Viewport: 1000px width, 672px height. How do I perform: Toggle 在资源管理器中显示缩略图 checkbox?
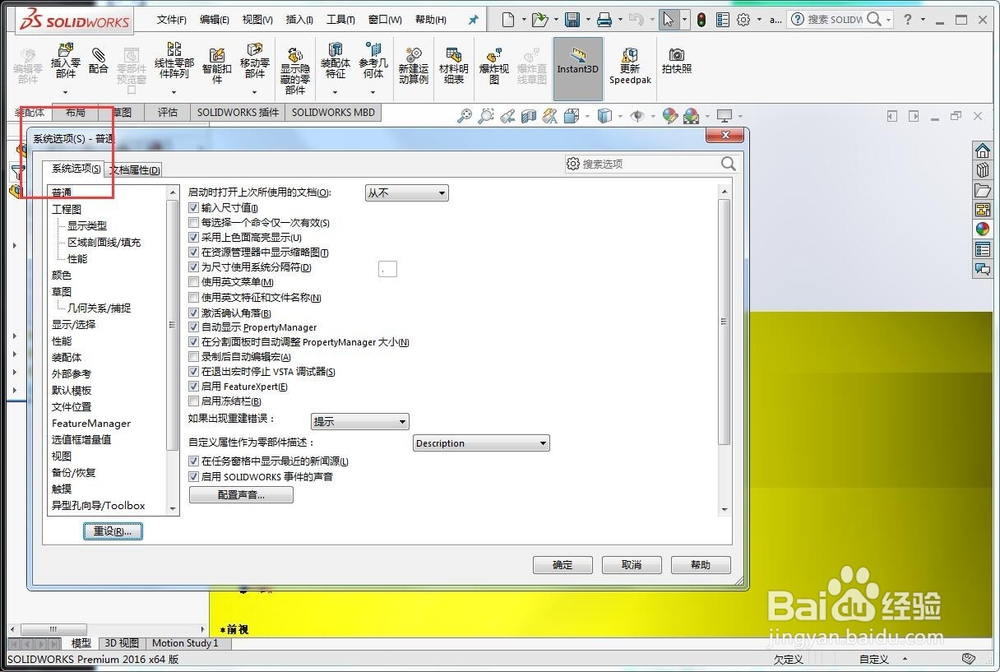click(194, 252)
